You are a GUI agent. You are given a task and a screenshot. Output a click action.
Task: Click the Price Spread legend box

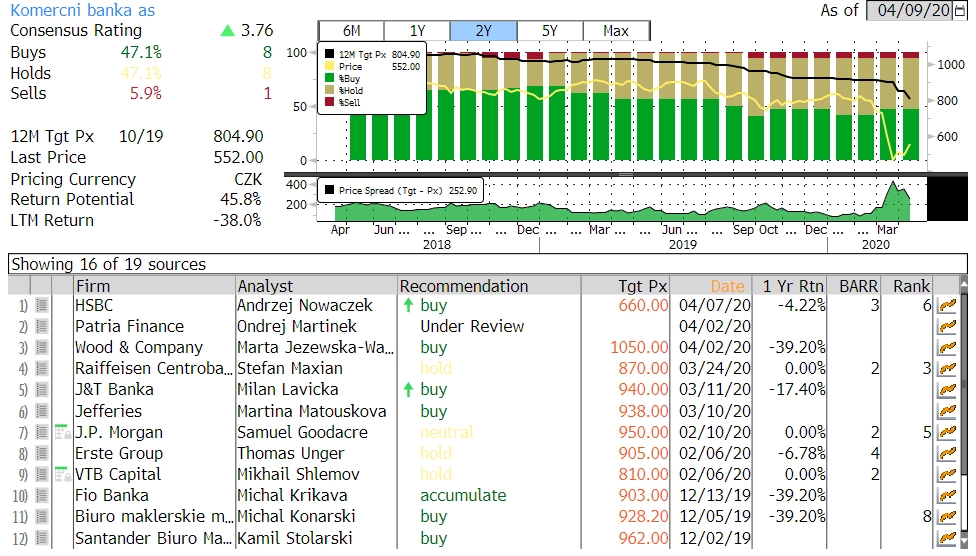coord(400,191)
